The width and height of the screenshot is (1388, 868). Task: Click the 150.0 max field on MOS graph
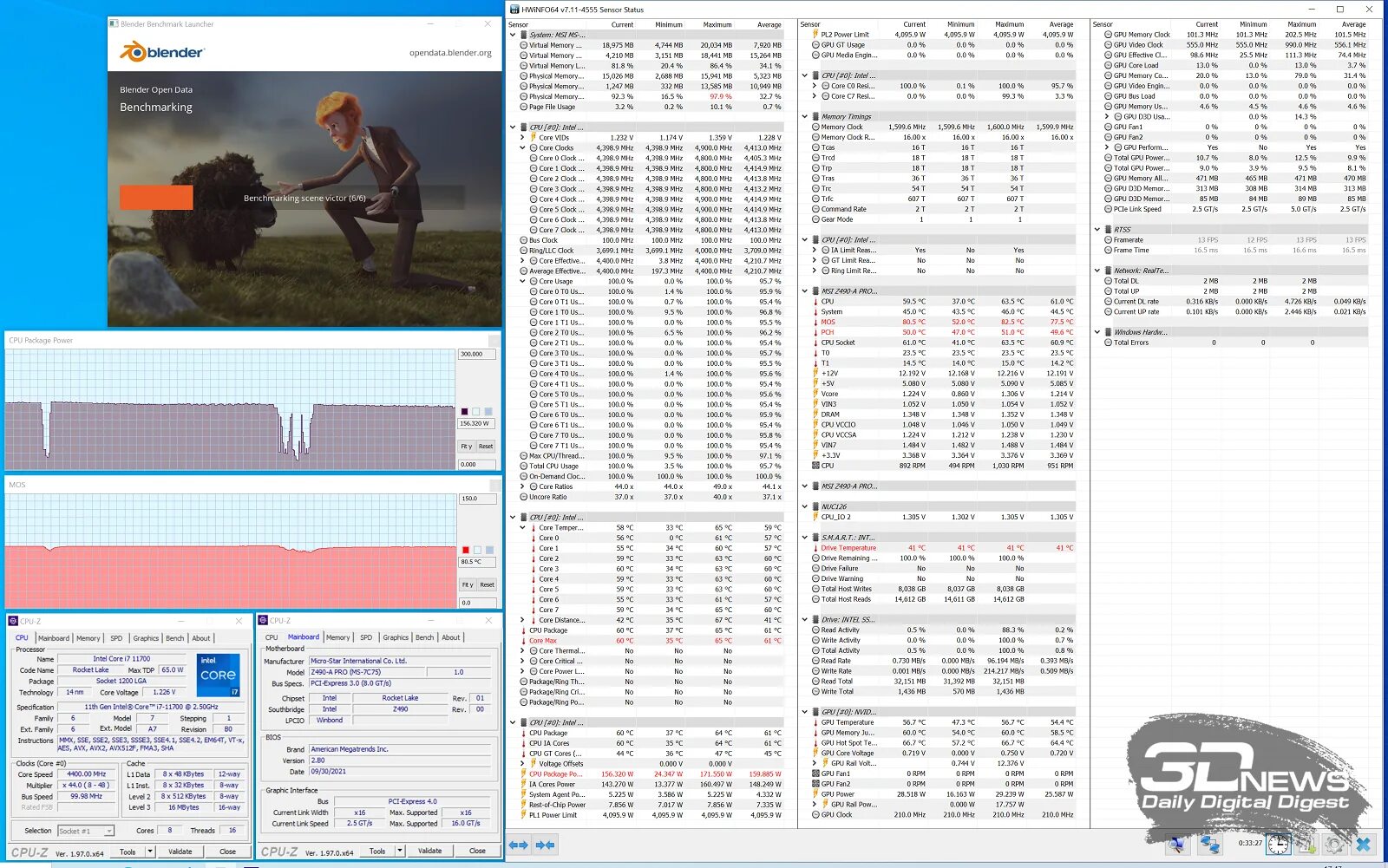[477, 499]
